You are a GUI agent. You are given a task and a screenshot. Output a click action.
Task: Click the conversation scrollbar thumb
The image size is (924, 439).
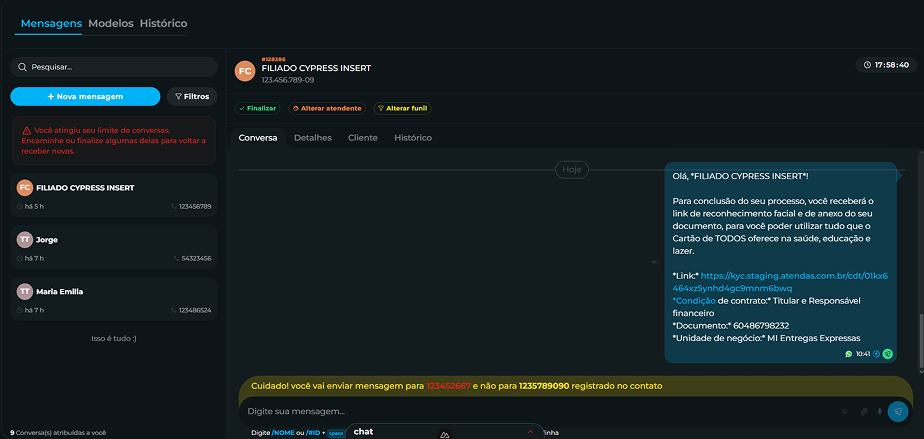[x=920, y=343]
